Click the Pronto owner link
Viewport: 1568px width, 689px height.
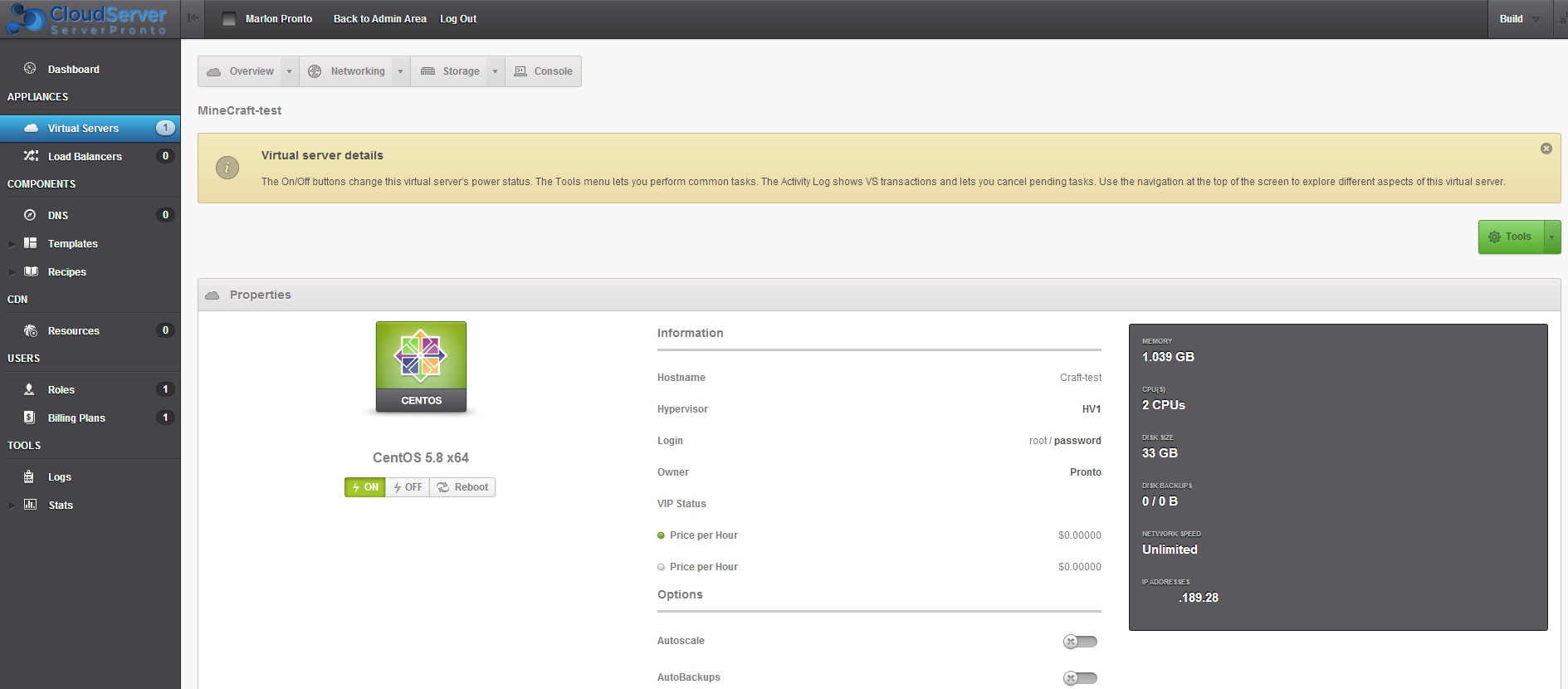click(x=1086, y=472)
